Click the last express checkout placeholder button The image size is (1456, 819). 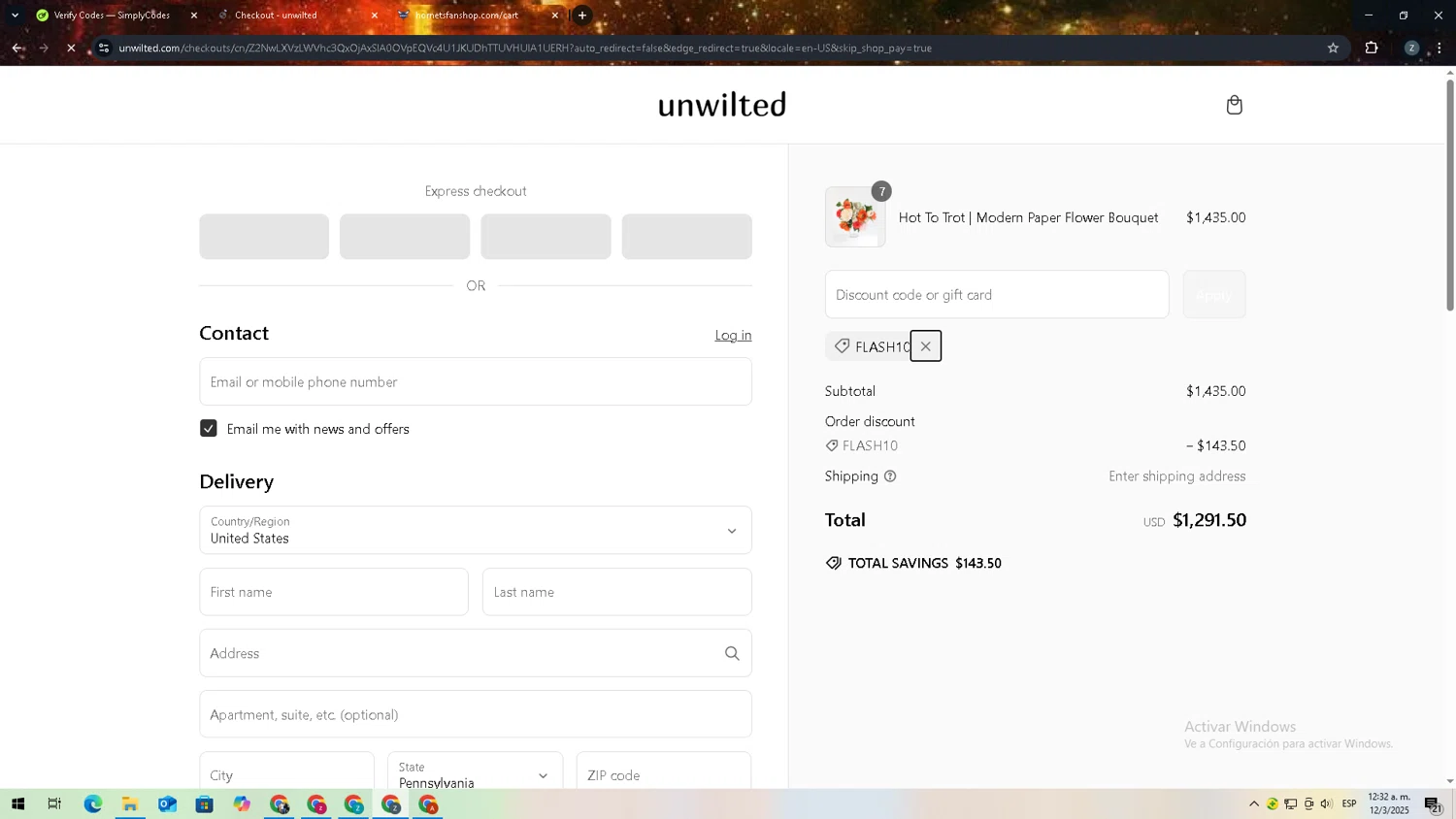[x=687, y=237]
